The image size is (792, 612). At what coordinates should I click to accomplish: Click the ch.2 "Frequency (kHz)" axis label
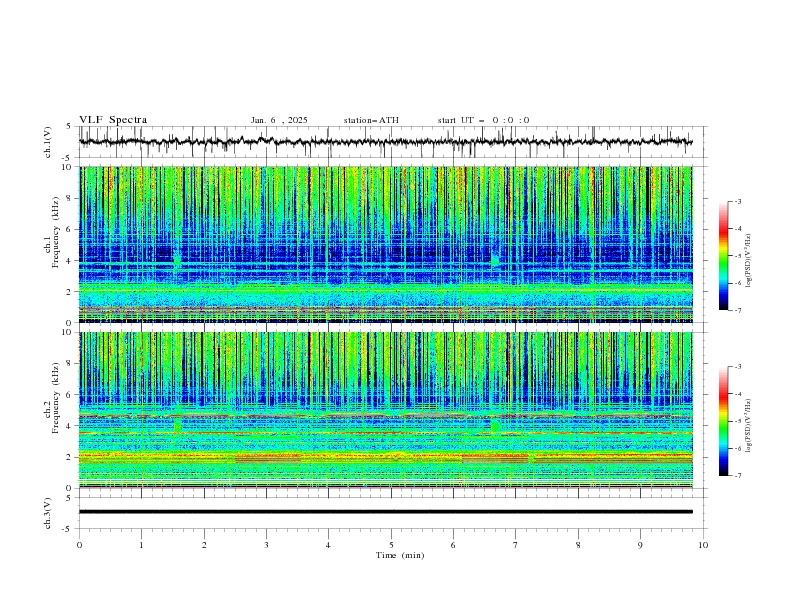click(56, 398)
